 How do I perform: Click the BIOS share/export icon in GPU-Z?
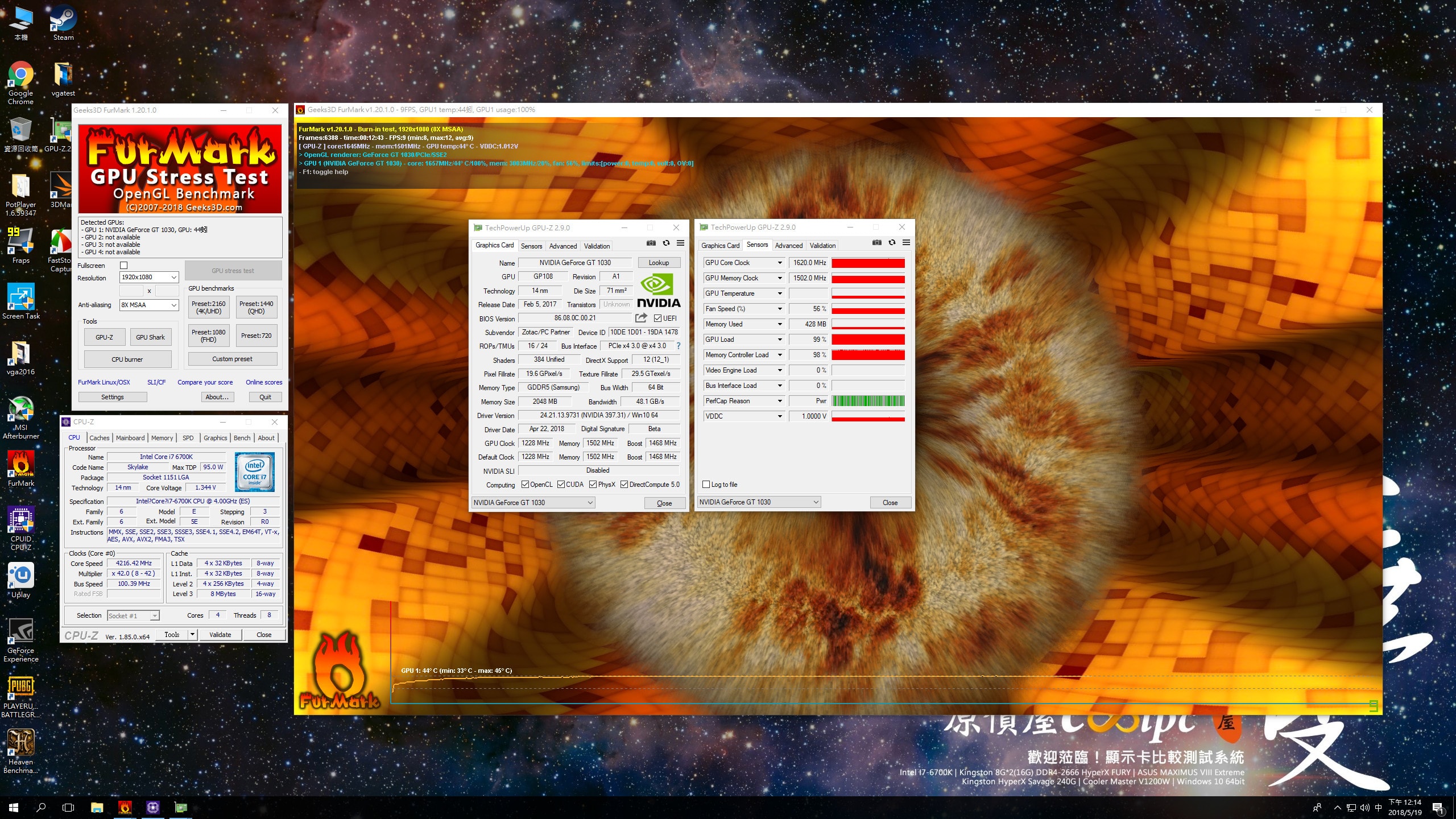642,318
